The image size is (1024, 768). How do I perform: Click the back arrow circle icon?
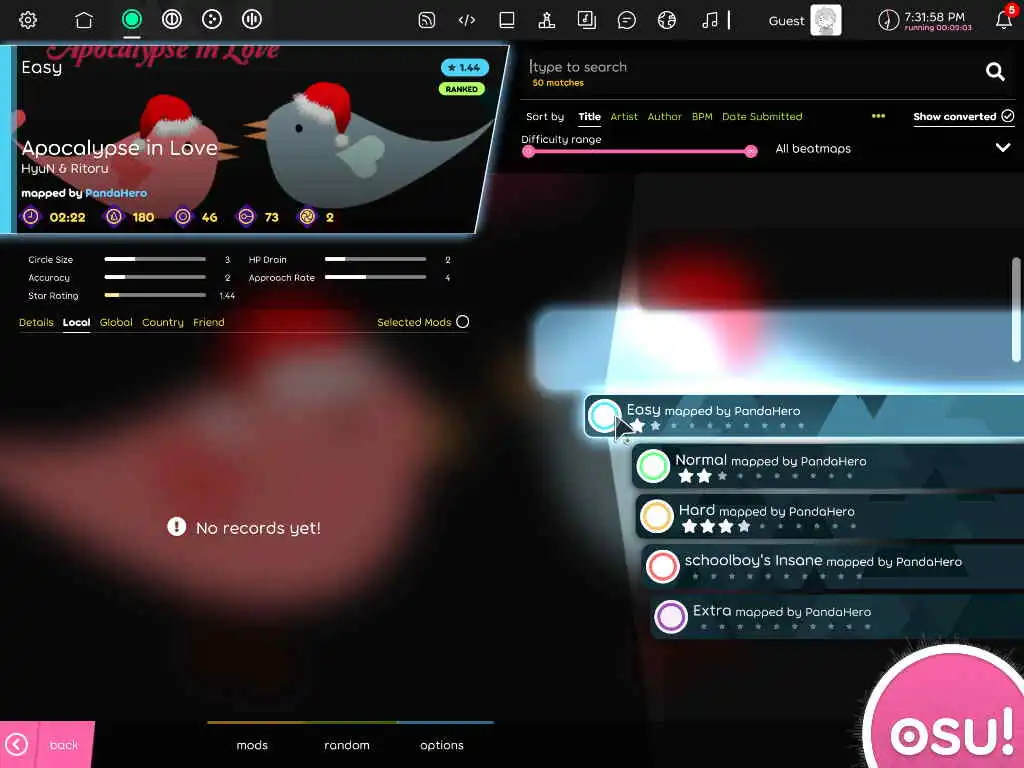[x=16, y=744]
